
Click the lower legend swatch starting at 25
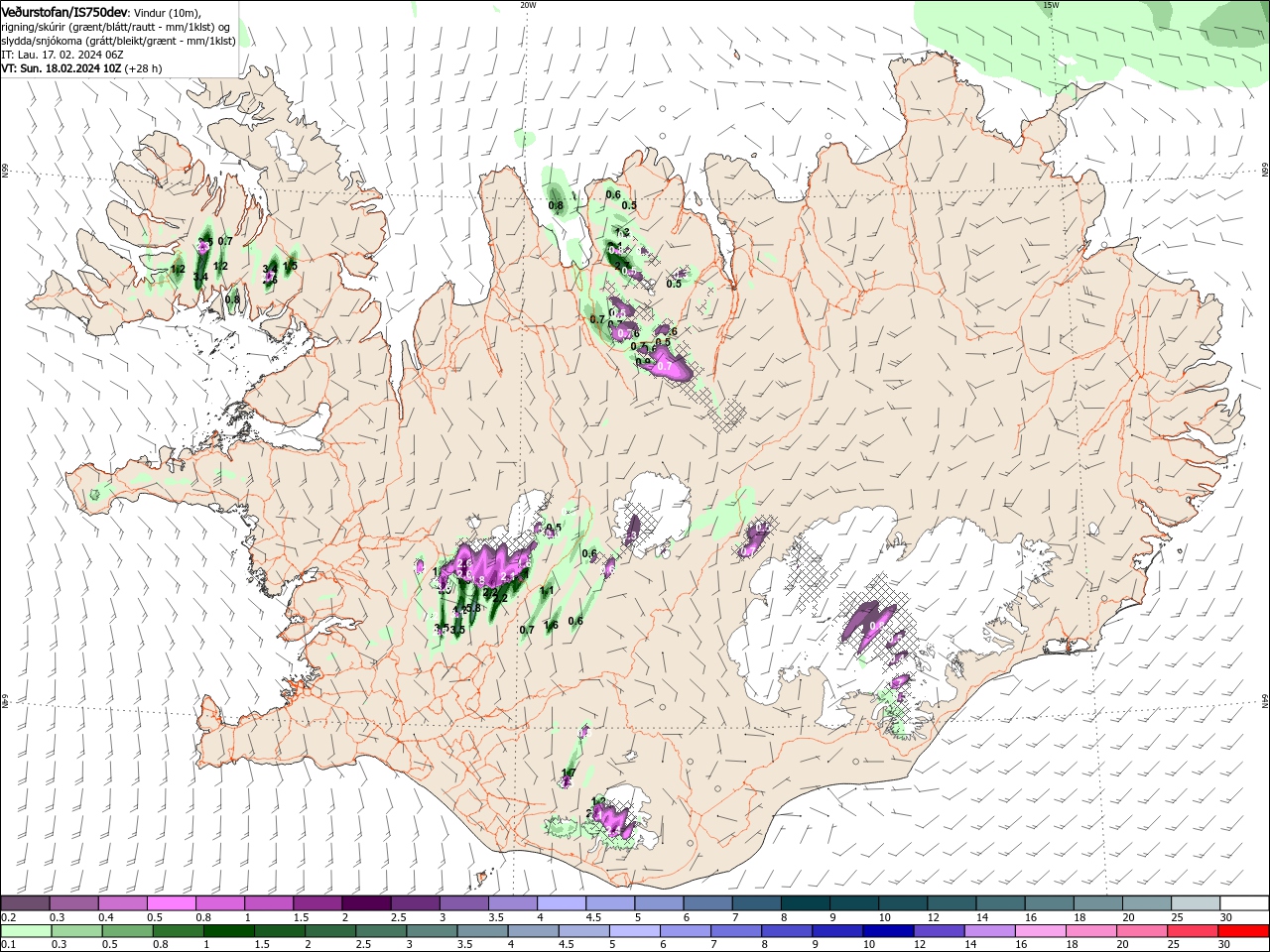pyautogui.click(x=1192, y=931)
